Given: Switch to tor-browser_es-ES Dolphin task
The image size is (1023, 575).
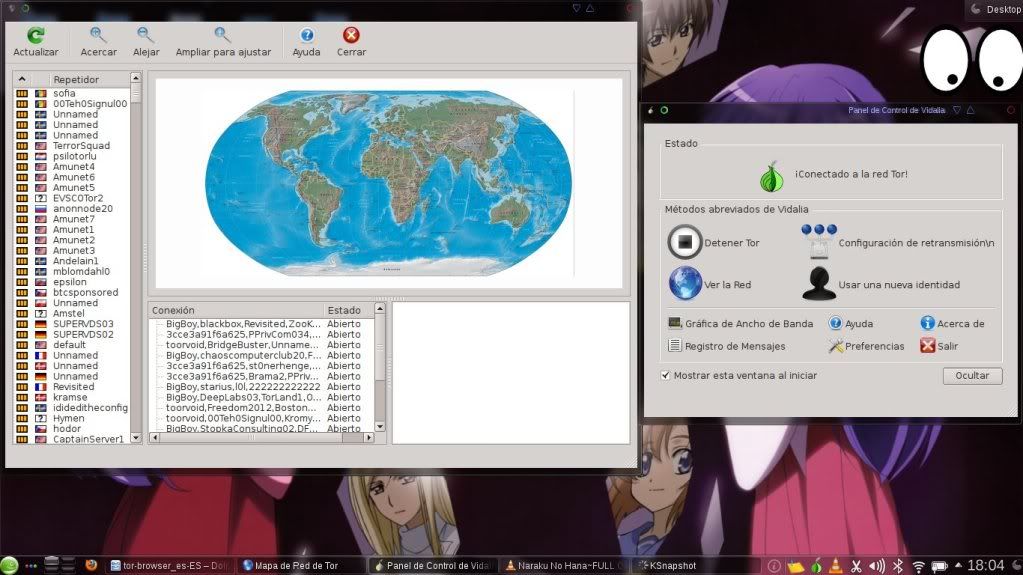Looking at the screenshot, I should click(170, 566).
